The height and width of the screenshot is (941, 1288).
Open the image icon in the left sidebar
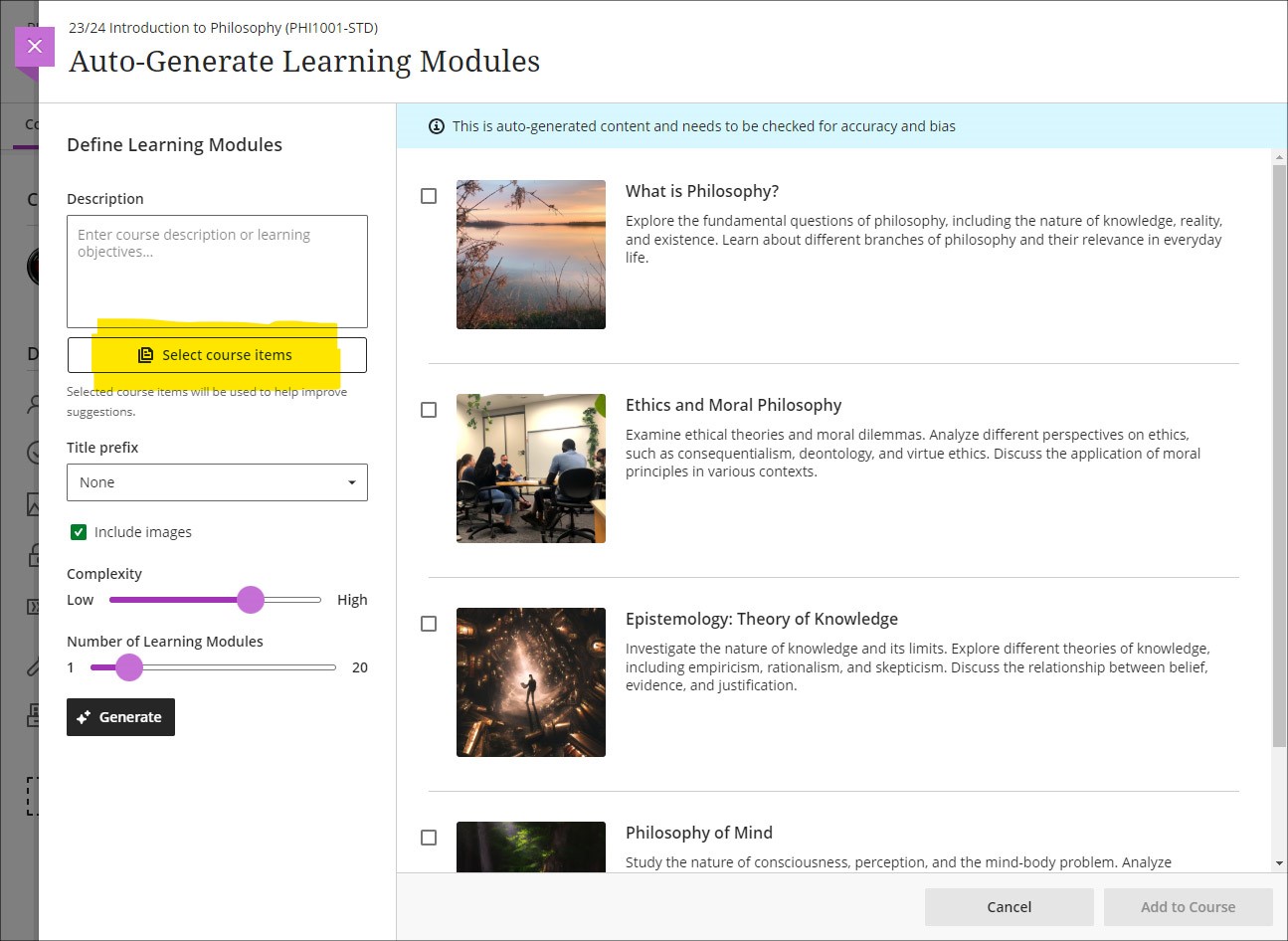coord(35,503)
